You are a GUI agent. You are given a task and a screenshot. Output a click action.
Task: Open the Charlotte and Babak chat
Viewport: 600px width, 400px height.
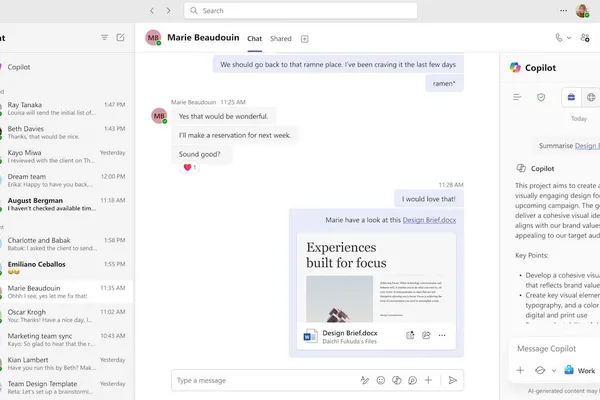tap(67, 244)
